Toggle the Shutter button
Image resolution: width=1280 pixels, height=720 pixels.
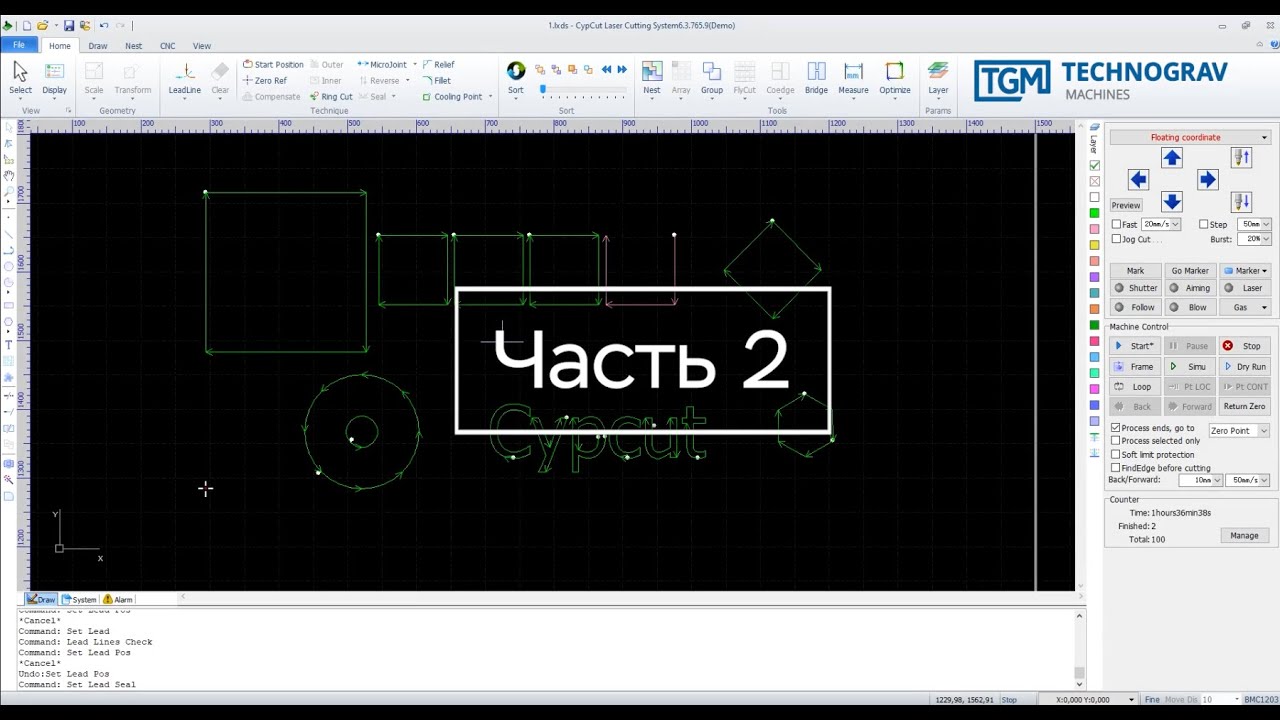point(1135,288)
